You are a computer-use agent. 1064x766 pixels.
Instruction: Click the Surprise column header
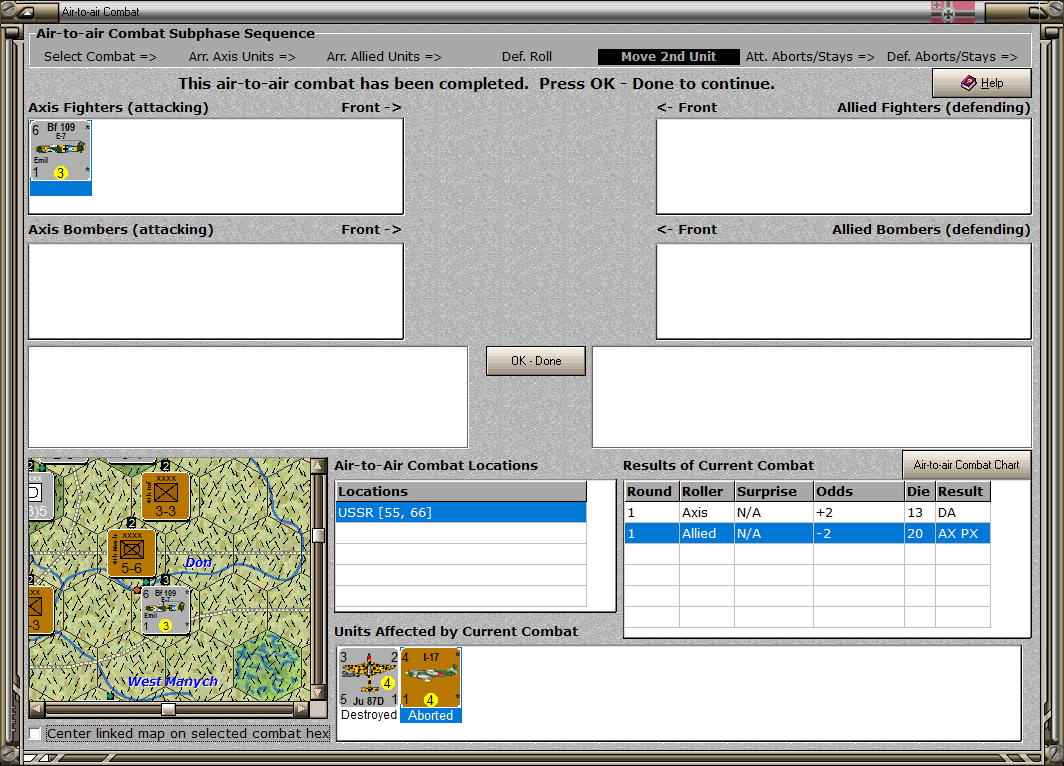[774, 491]
